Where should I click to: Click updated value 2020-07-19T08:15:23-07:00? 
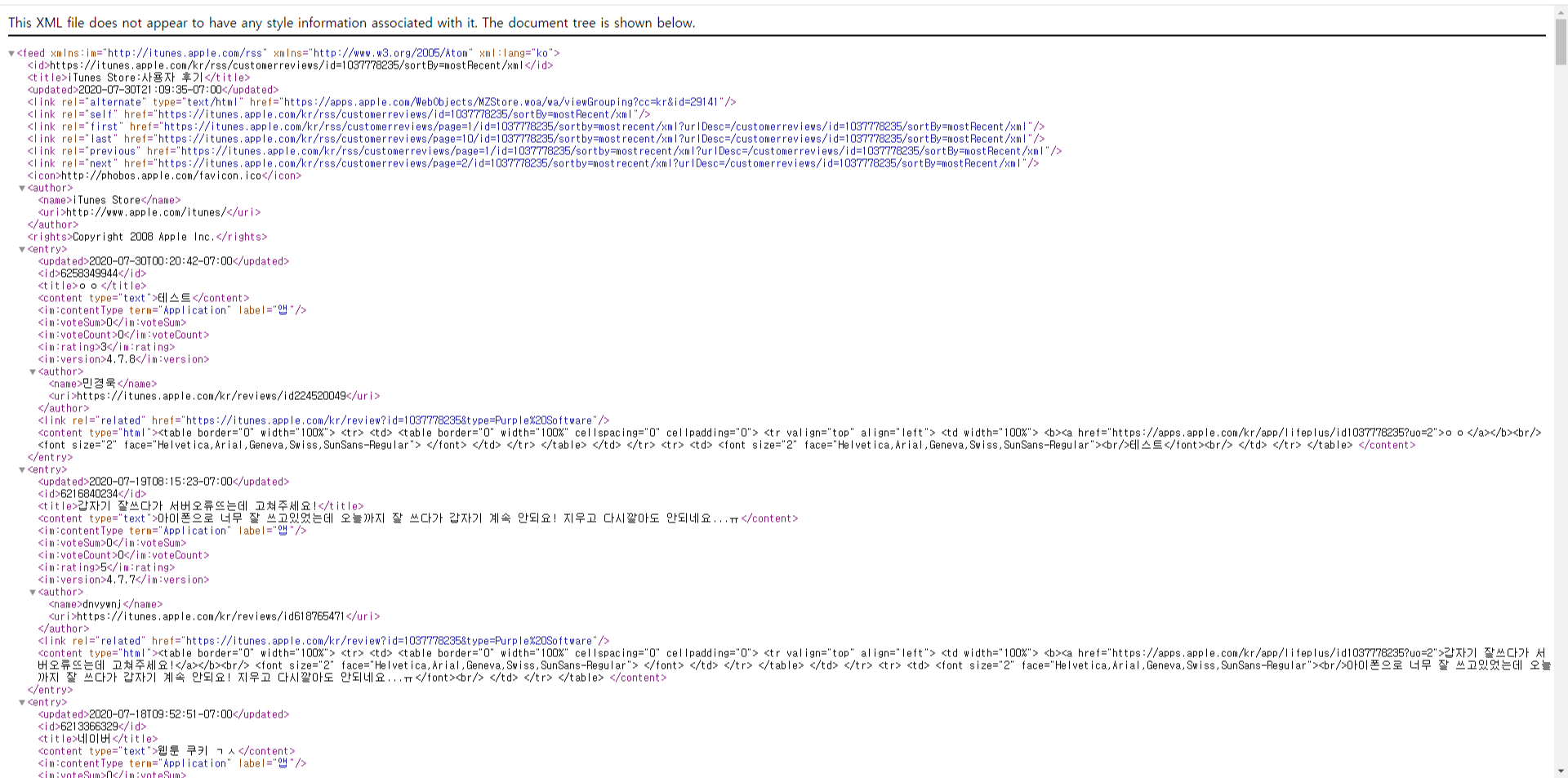tap(161, 482)
